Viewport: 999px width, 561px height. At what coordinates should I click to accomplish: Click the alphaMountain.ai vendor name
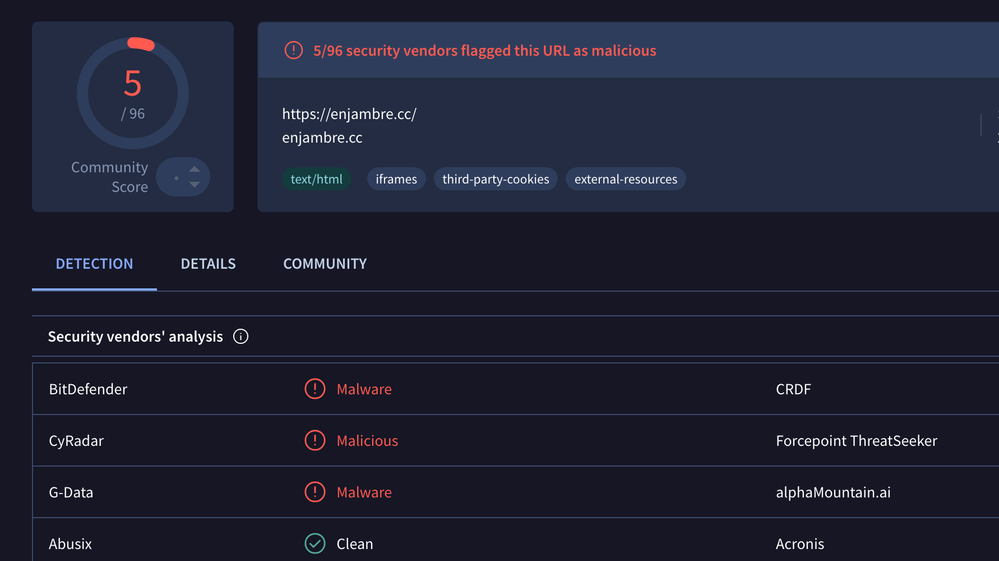coord(832,492)
